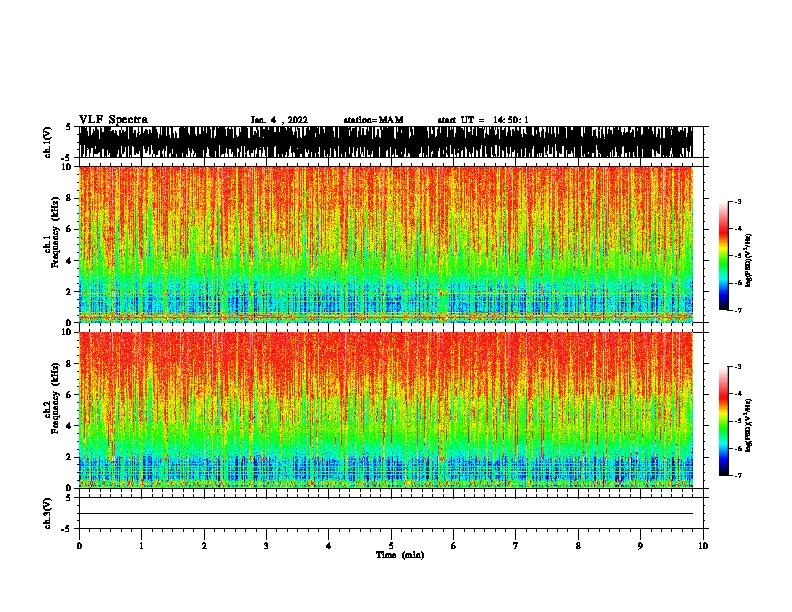Select ch.2 "Frequency (kHz)" axis label
Screen dimensions: 792x612
(x=55, y=398)
